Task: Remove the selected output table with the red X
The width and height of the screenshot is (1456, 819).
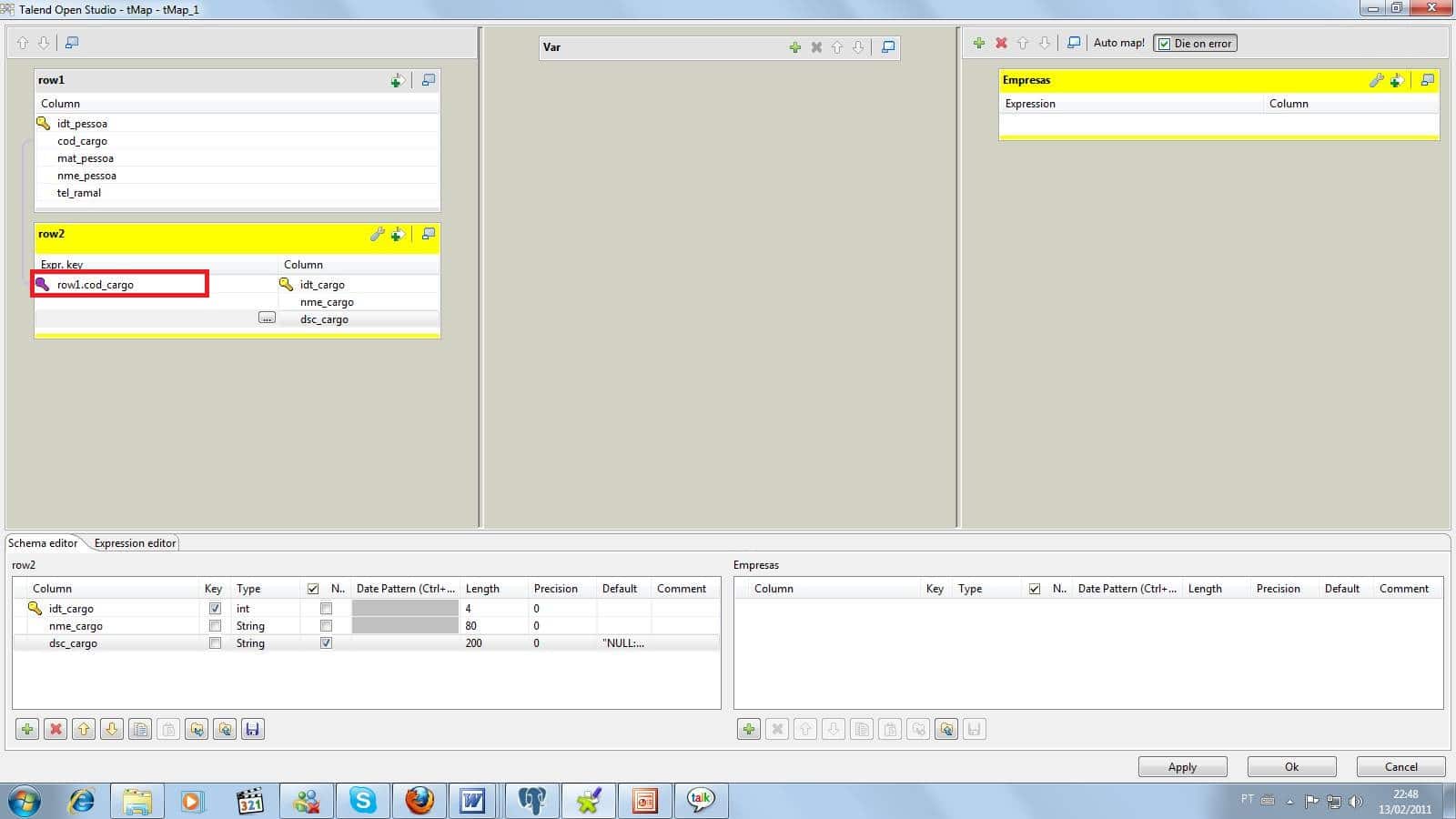Action: (x=1001, y=43)
